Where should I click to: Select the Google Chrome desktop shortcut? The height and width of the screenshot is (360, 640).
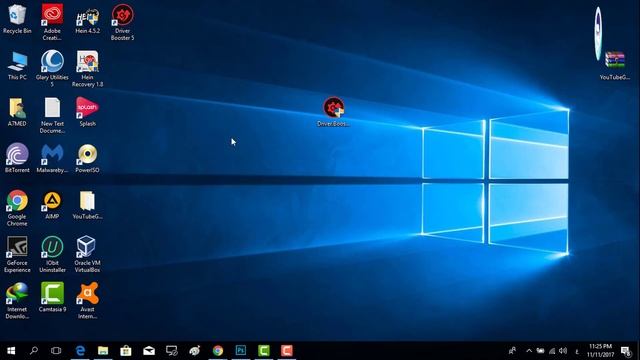click(17, 208)
